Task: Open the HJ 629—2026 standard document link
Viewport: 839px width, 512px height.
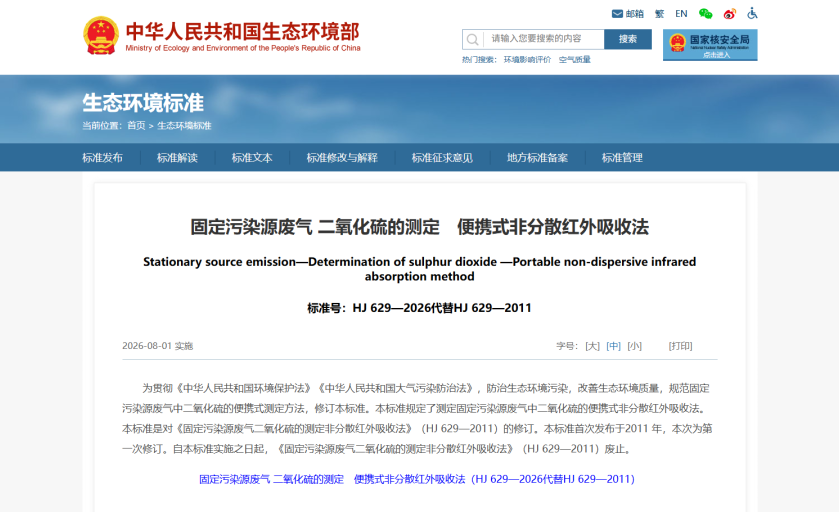Action: tap(416, 479)
